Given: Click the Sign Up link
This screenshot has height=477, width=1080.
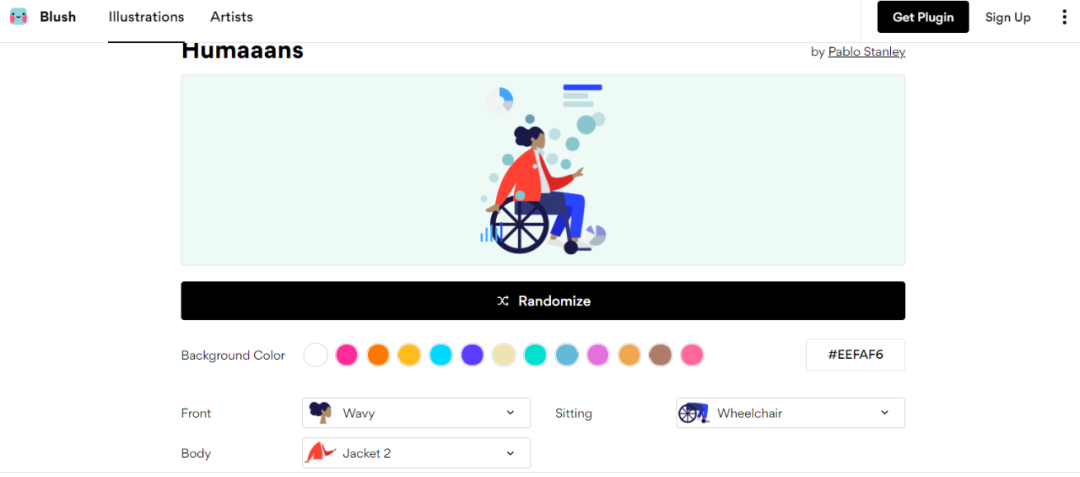Looking at the screenshot, I should (x=1008, y=17).
